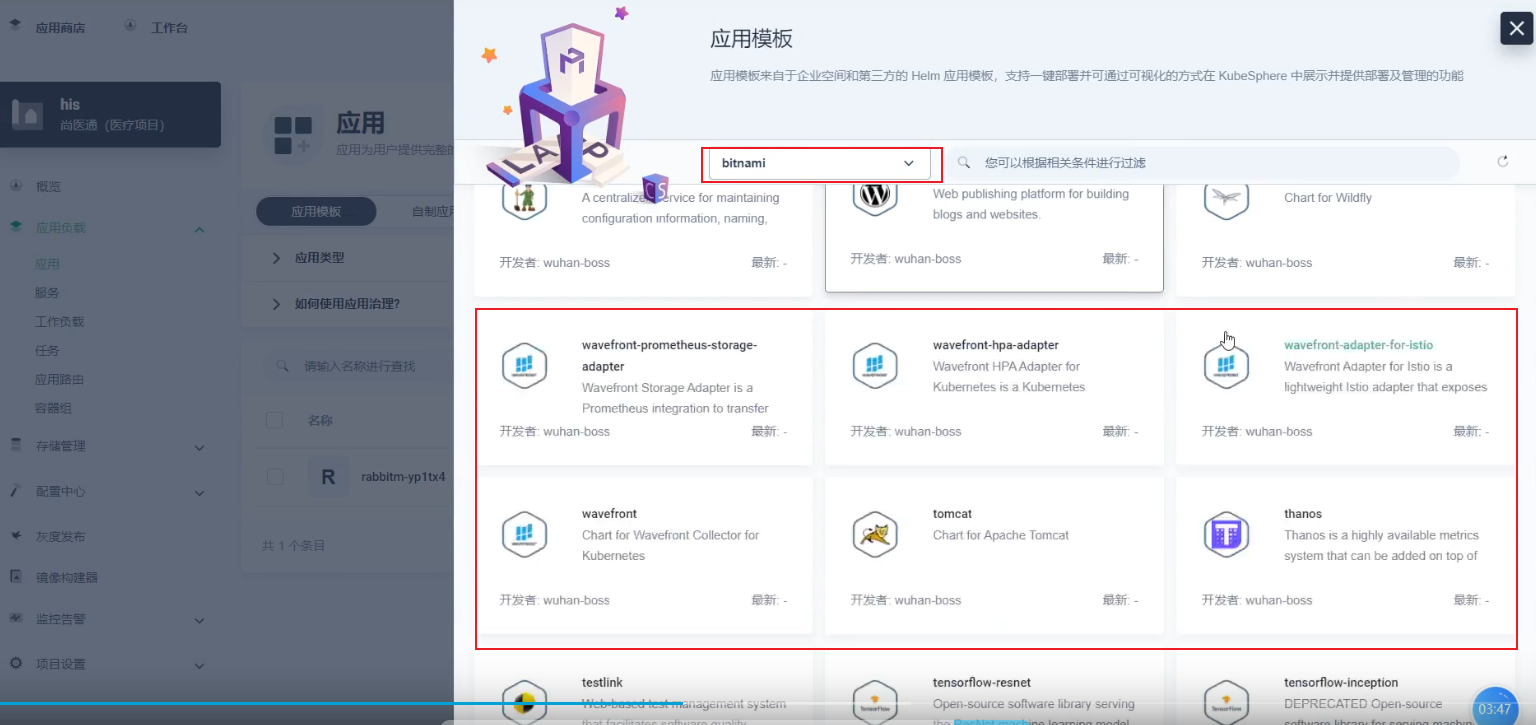Click the tensorflow-resnet chart icon
Screen dimensions: 1536x725
pos(875,702)
